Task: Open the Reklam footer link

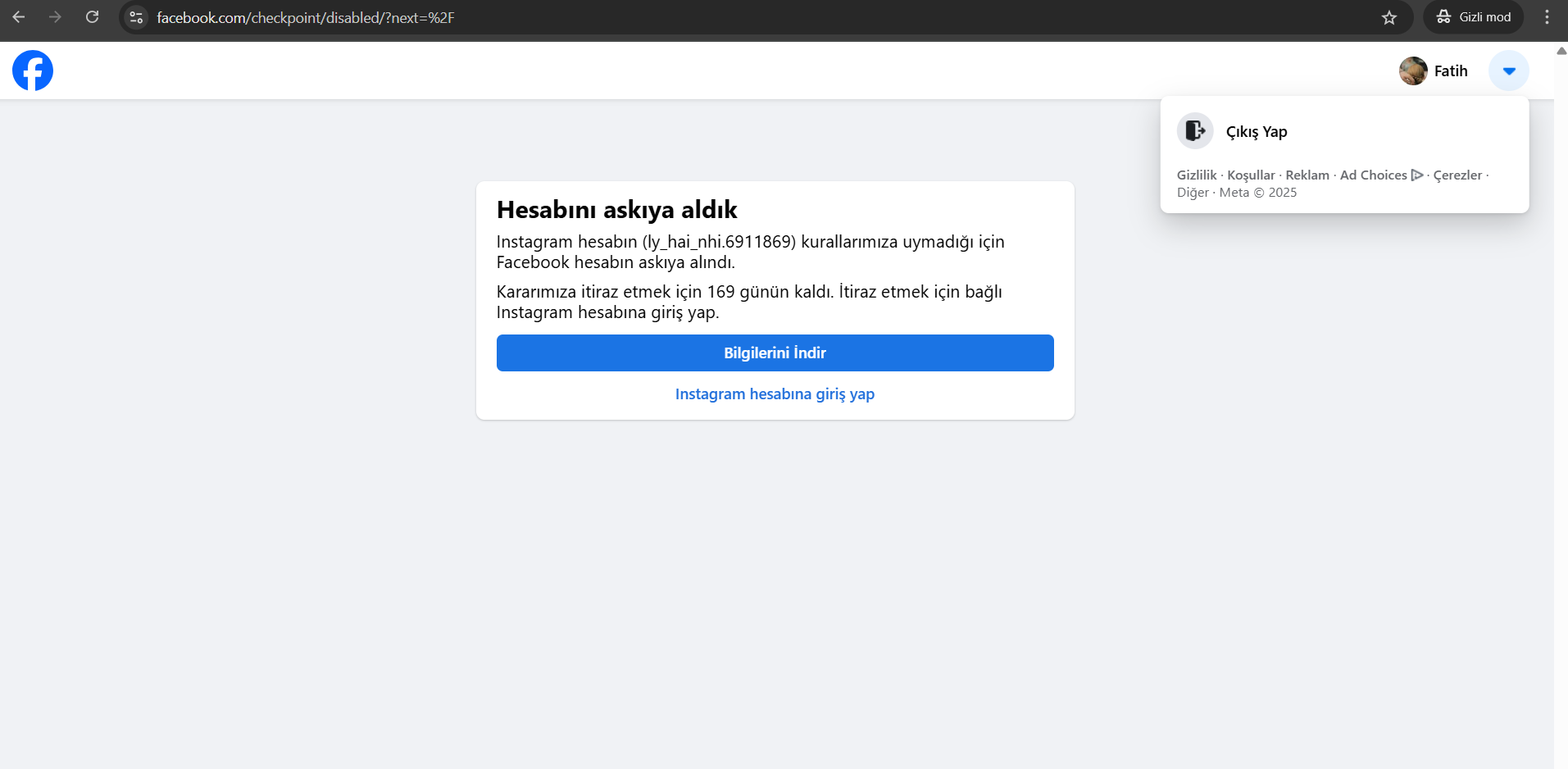Action: 1307,175
